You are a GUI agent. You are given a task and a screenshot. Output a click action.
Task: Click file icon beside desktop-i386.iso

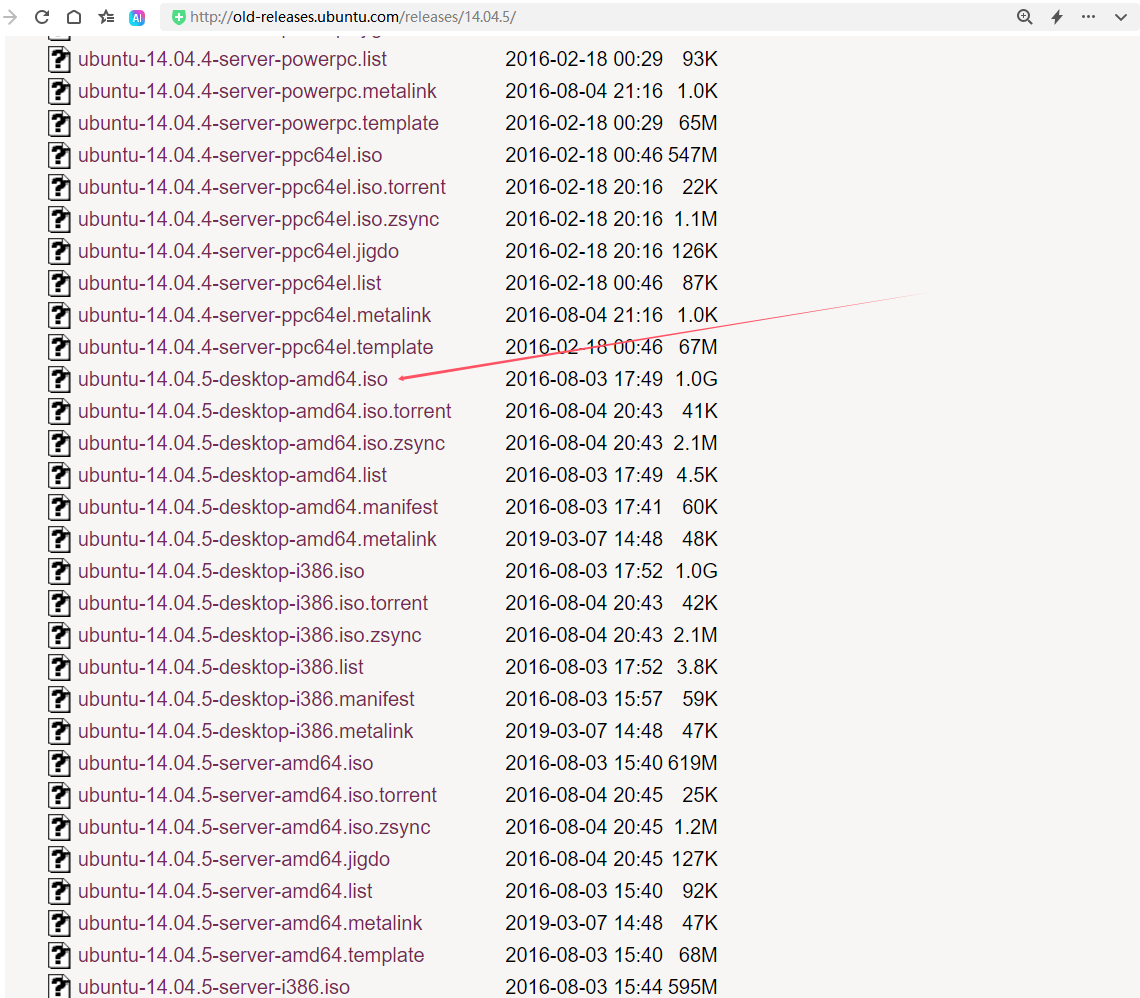point(60,571)
